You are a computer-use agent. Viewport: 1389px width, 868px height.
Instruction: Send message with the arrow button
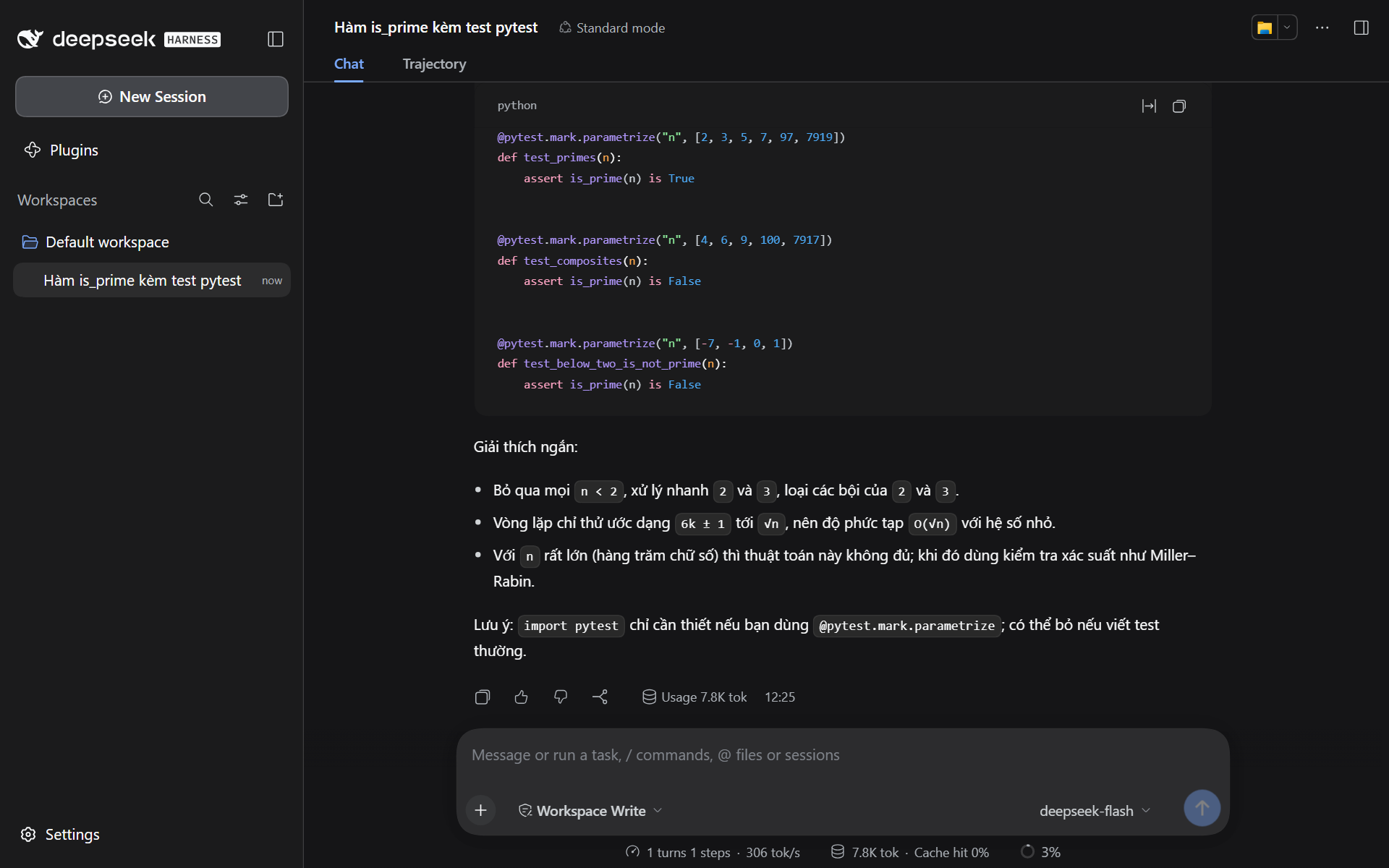(1202, 809)
